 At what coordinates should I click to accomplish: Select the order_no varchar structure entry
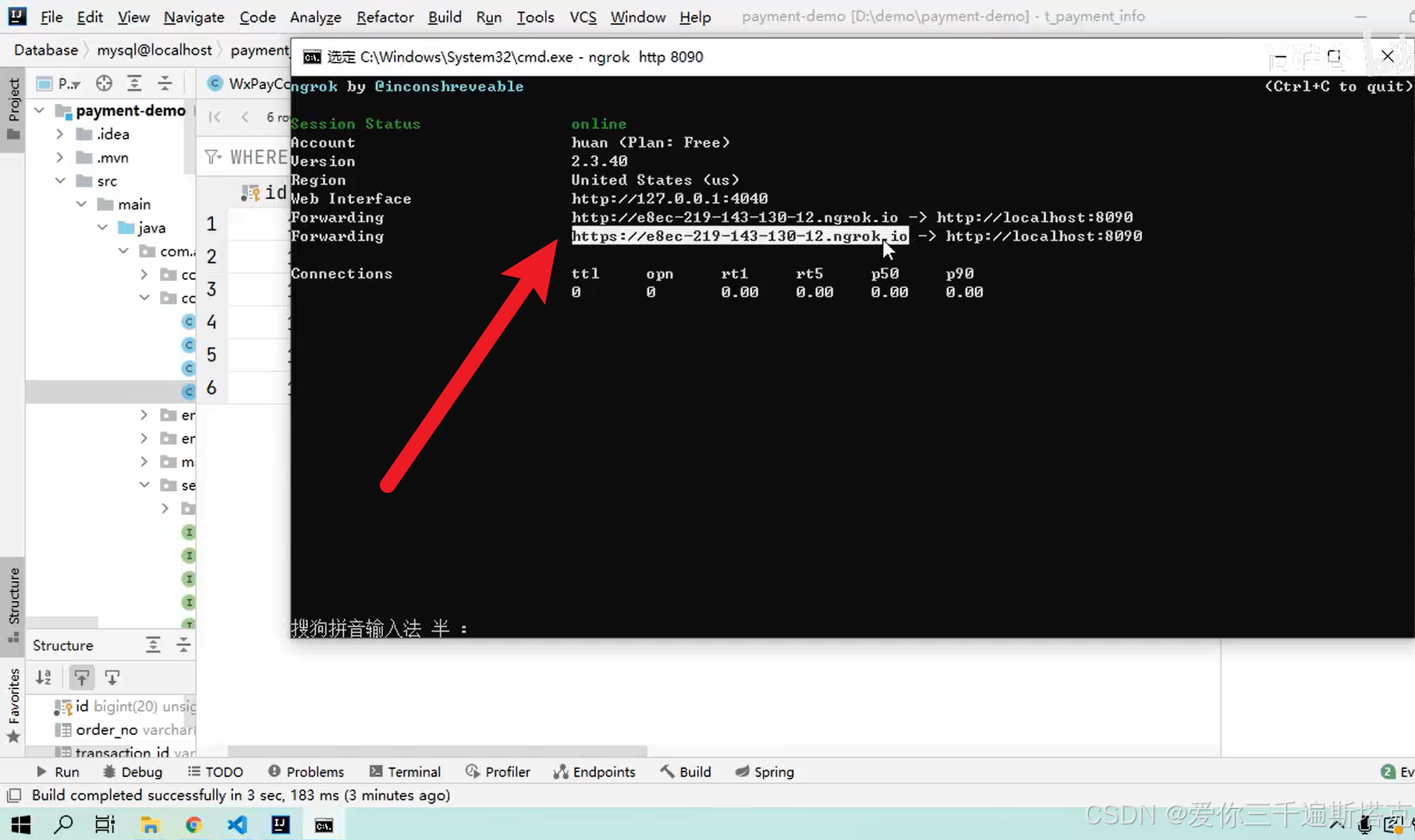pos(125,730)
